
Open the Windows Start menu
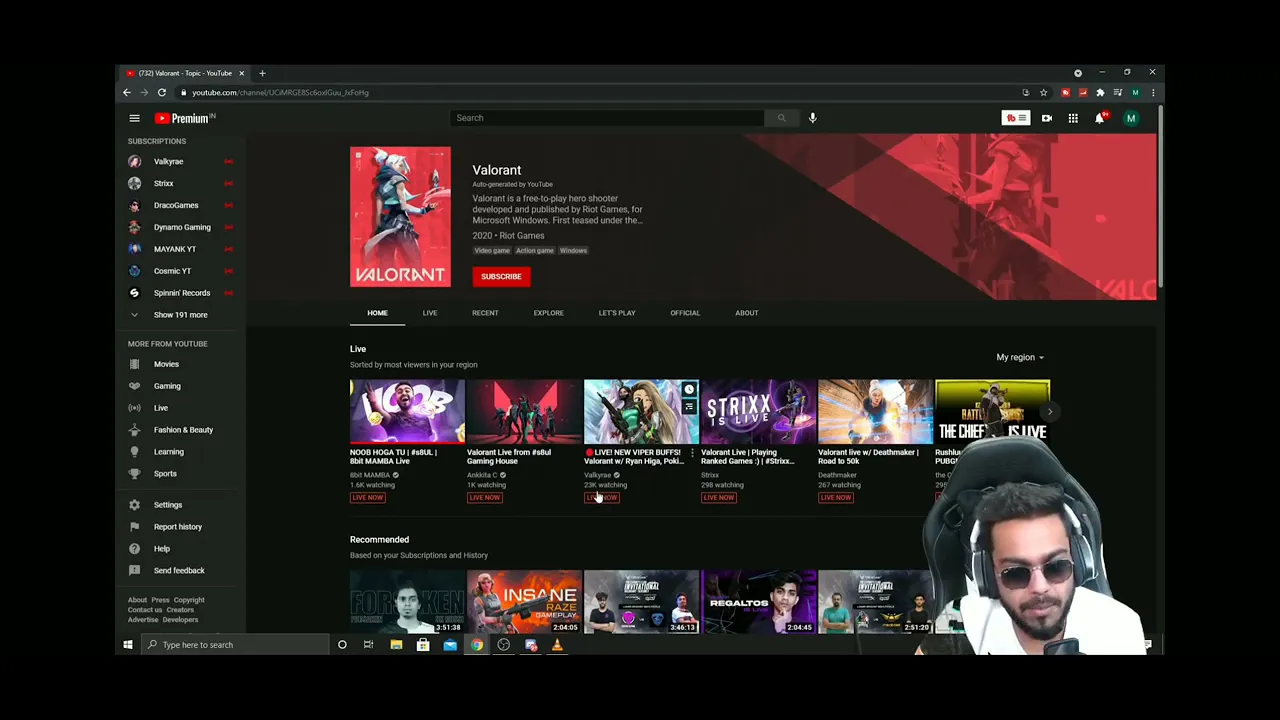click(x=128, y=645)
